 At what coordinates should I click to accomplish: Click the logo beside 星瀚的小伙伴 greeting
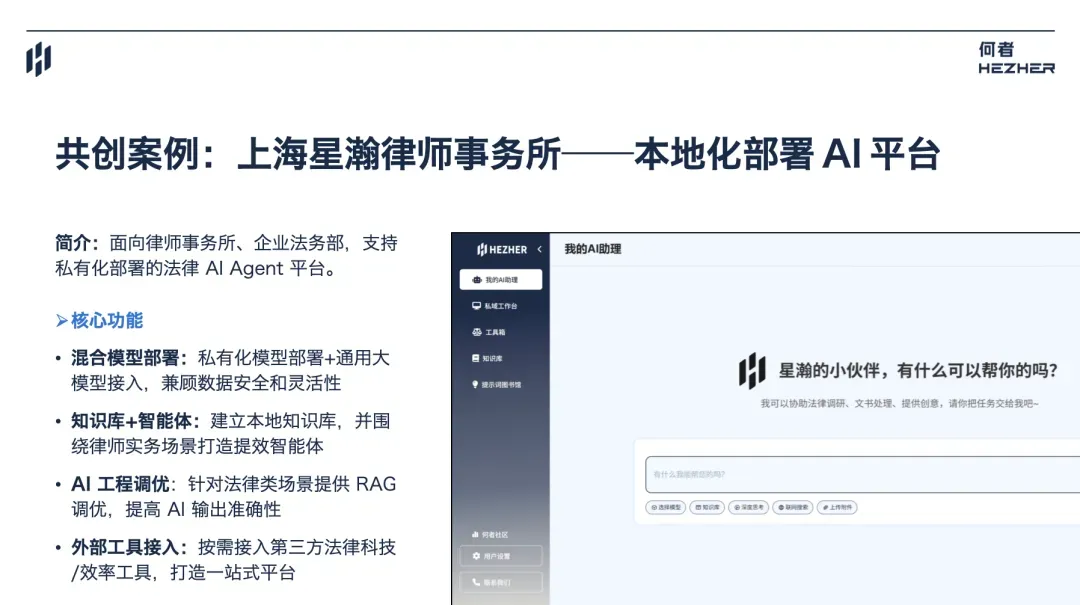(752, 371)
